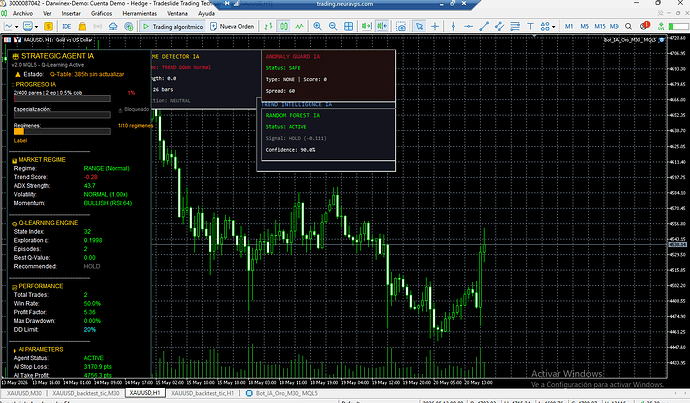Click the ANOMALY GUARD IA panel header
Viewport: 690px width, 403px height.
293,57
